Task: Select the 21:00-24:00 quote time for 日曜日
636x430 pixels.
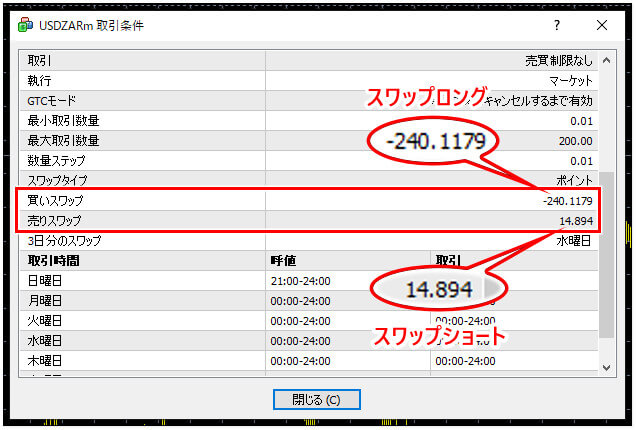Action: 301,281
